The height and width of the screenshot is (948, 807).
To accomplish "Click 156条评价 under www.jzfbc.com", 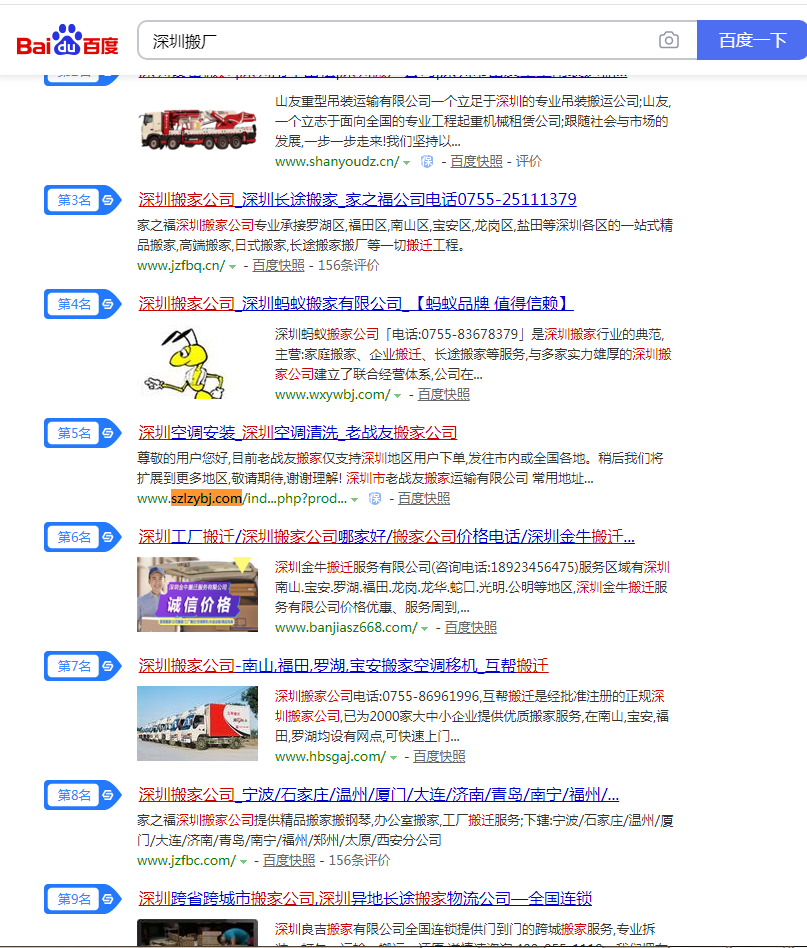I will 359,860.
